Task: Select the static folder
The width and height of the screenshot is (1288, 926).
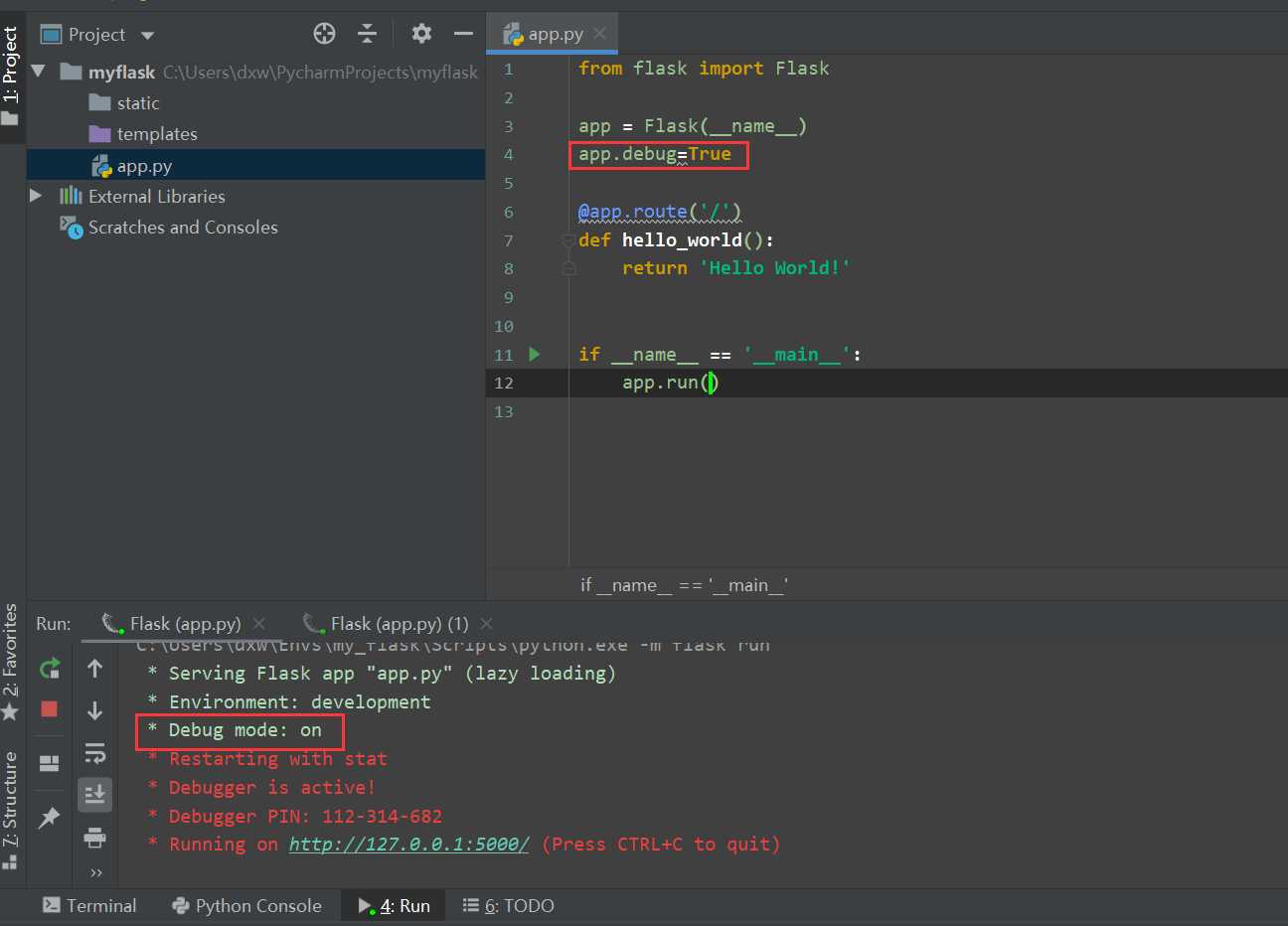Action: pos(137,103)
